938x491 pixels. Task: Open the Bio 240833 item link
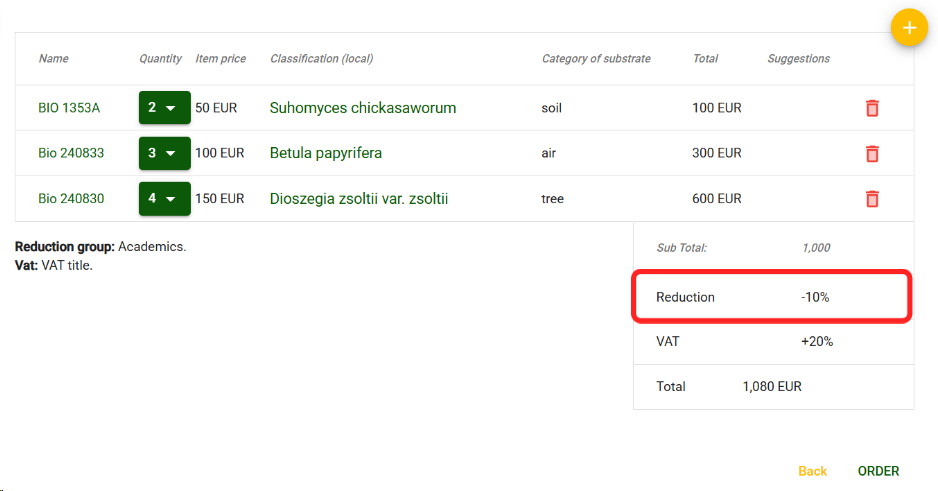(71, 153)
